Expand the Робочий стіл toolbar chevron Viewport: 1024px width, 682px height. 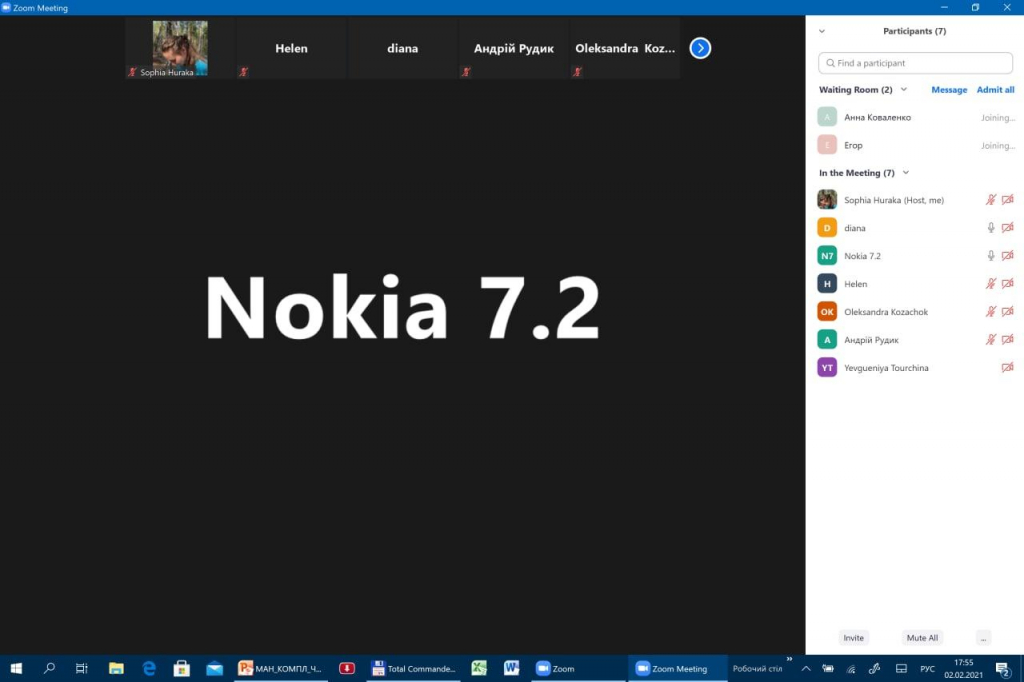point(790,659)
